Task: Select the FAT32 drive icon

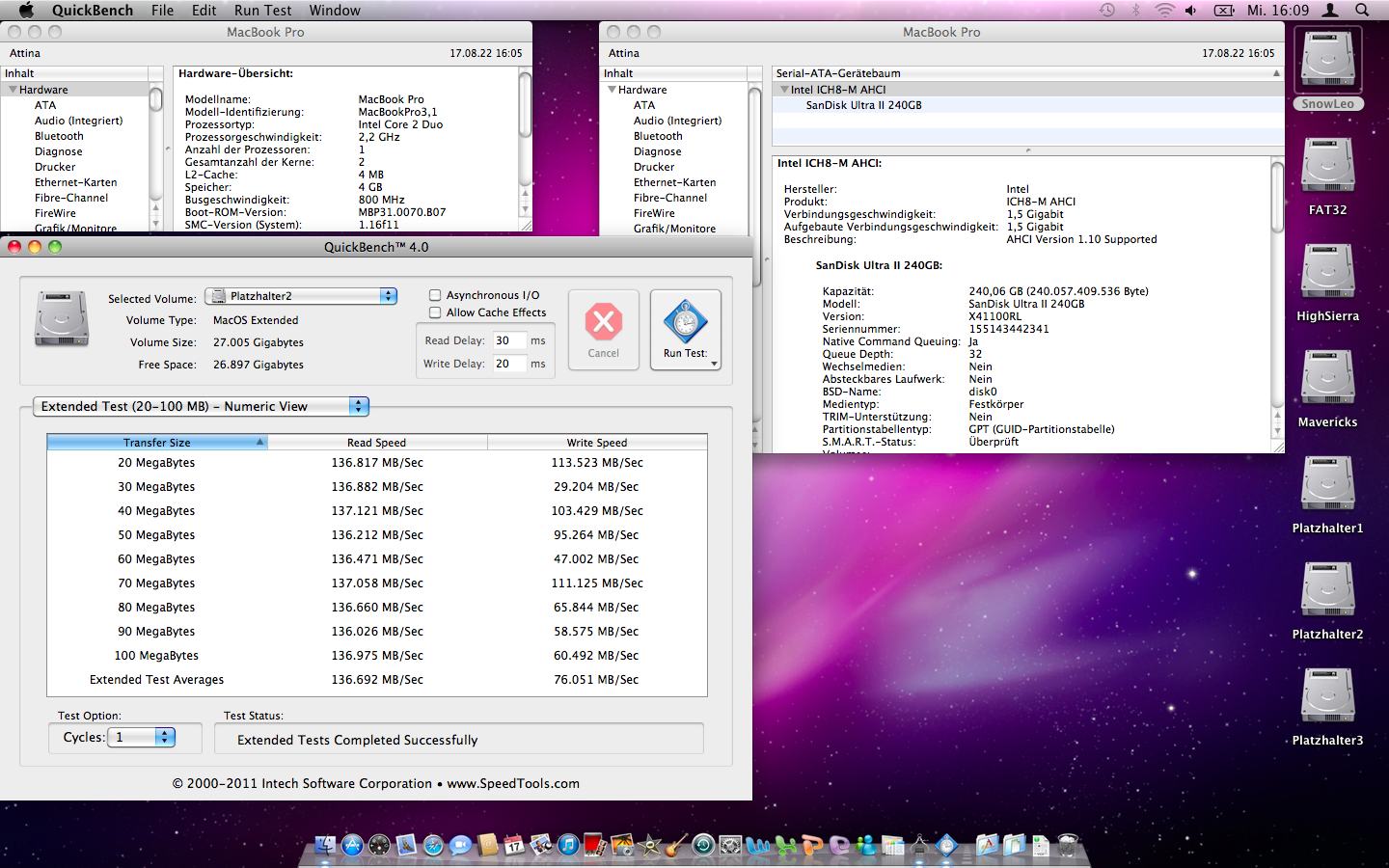Action: 1328,166
